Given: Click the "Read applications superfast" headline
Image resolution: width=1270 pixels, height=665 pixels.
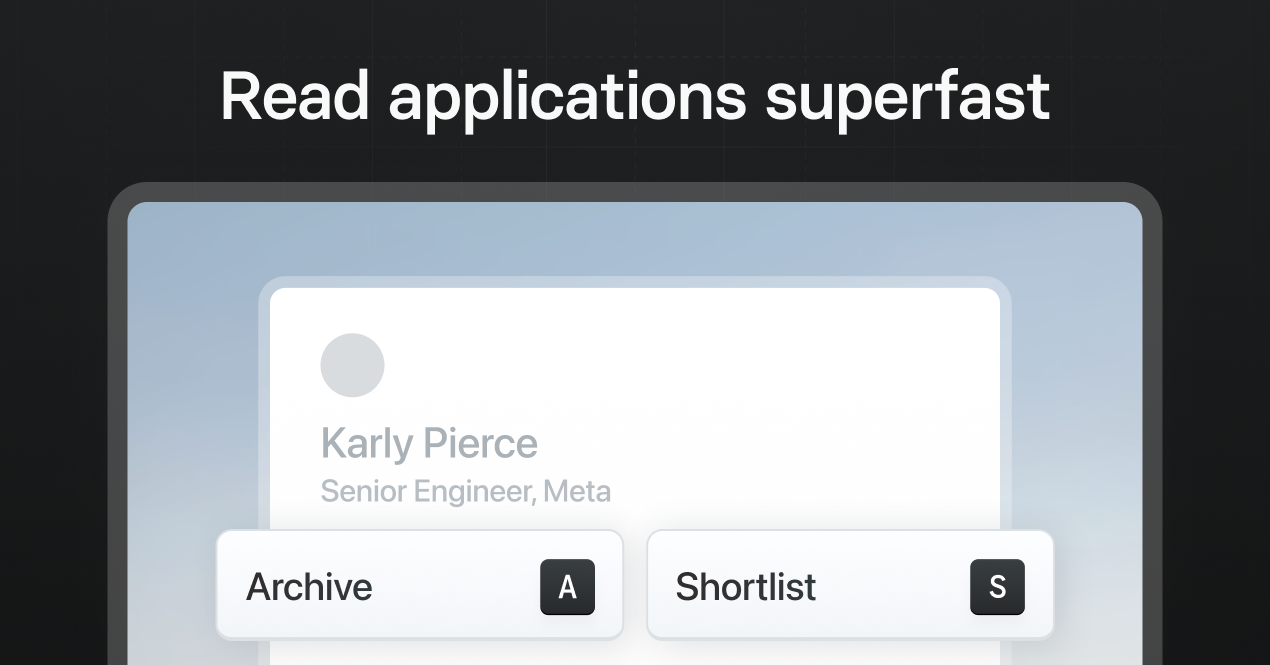Looking at the screenshot, I should pyautogui.click(x=634, y=97).
